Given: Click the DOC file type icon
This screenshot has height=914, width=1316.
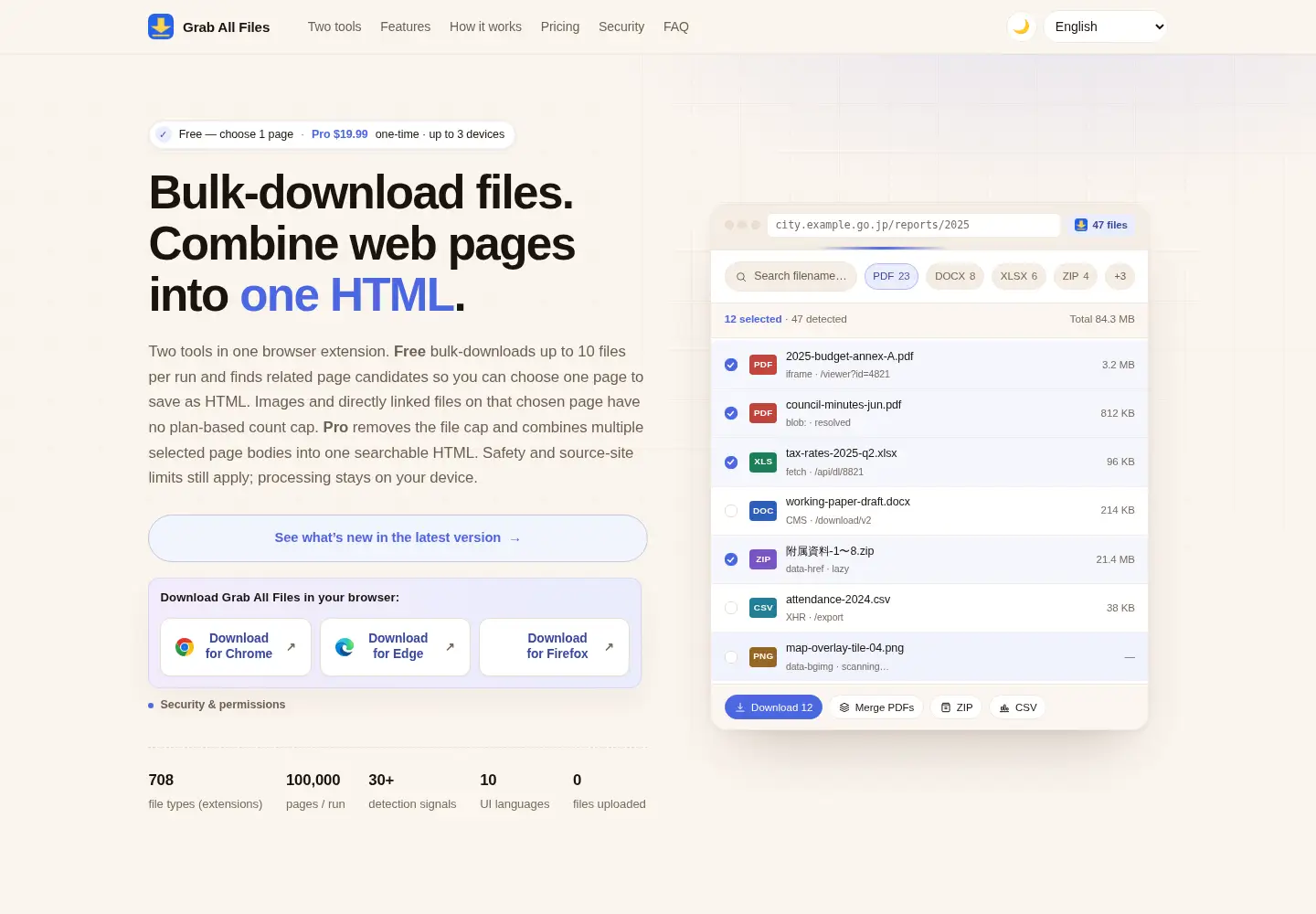Looking at the screenshot, I should pyautogui.click(x=763, y=511).
